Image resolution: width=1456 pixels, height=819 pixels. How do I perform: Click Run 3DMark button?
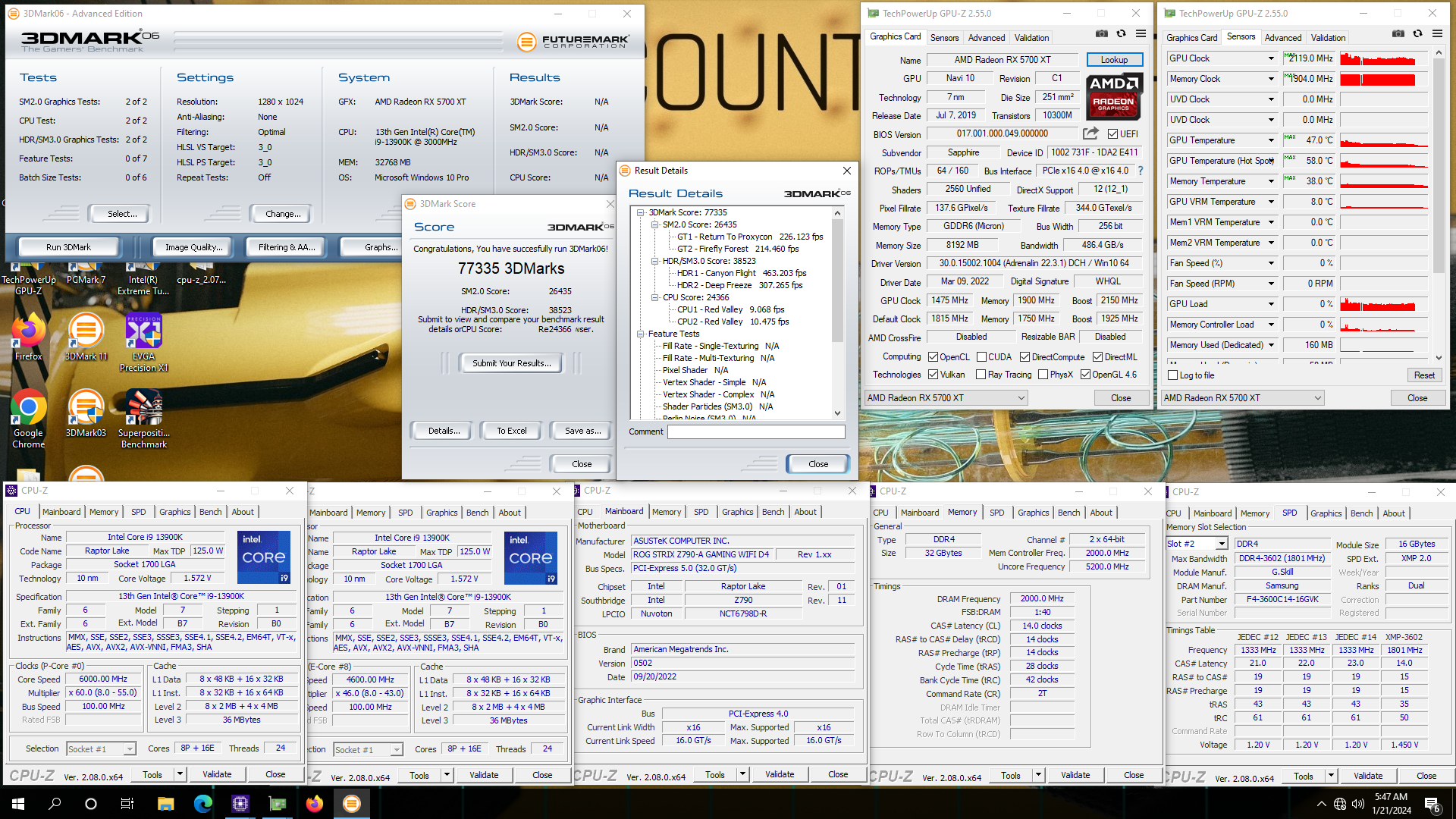point(68,247)
